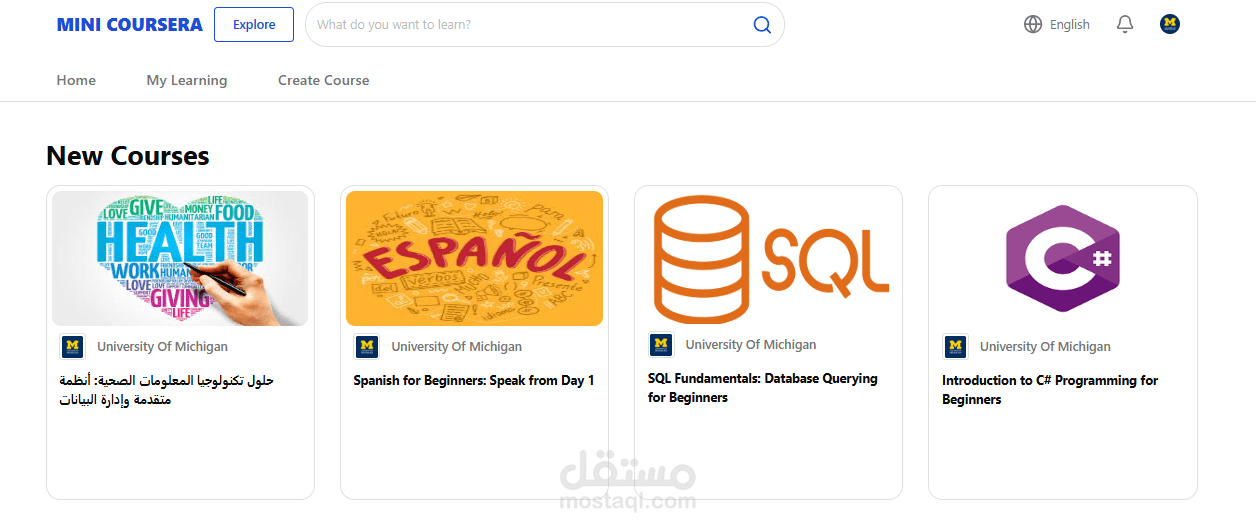Switch to My Learning tab
Viewport: 1256px width, 523px height.
(x=187, y=80)
